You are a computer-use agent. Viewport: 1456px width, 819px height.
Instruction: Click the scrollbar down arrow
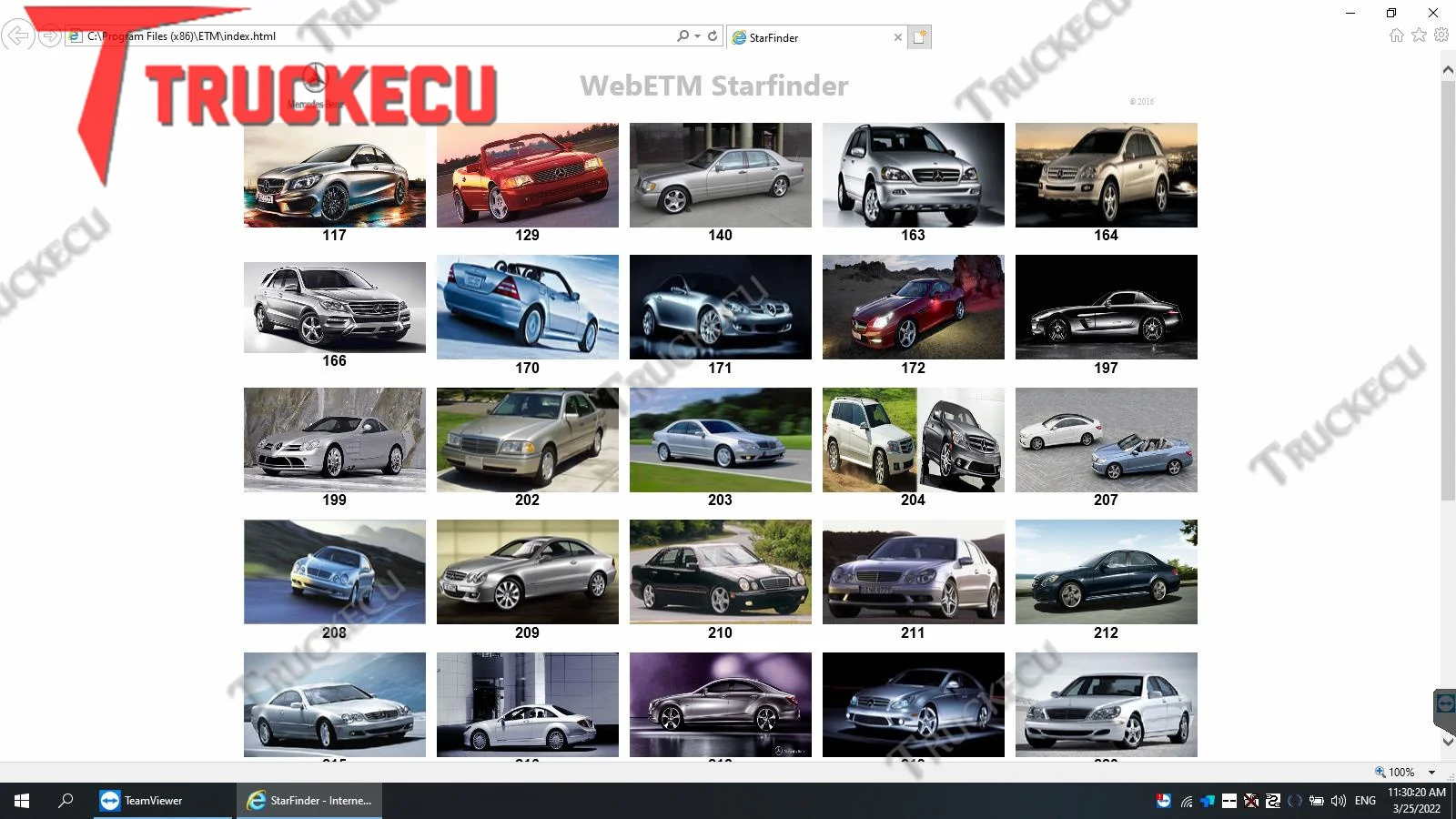(1448, 742)
